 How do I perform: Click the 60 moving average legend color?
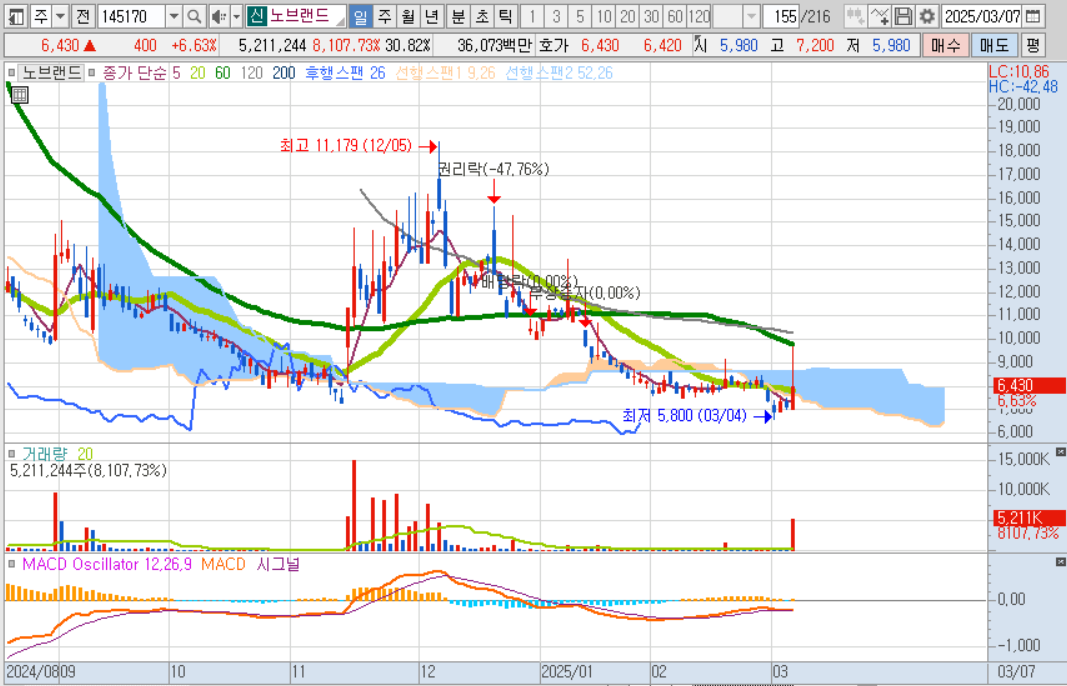tap(223, 73)
